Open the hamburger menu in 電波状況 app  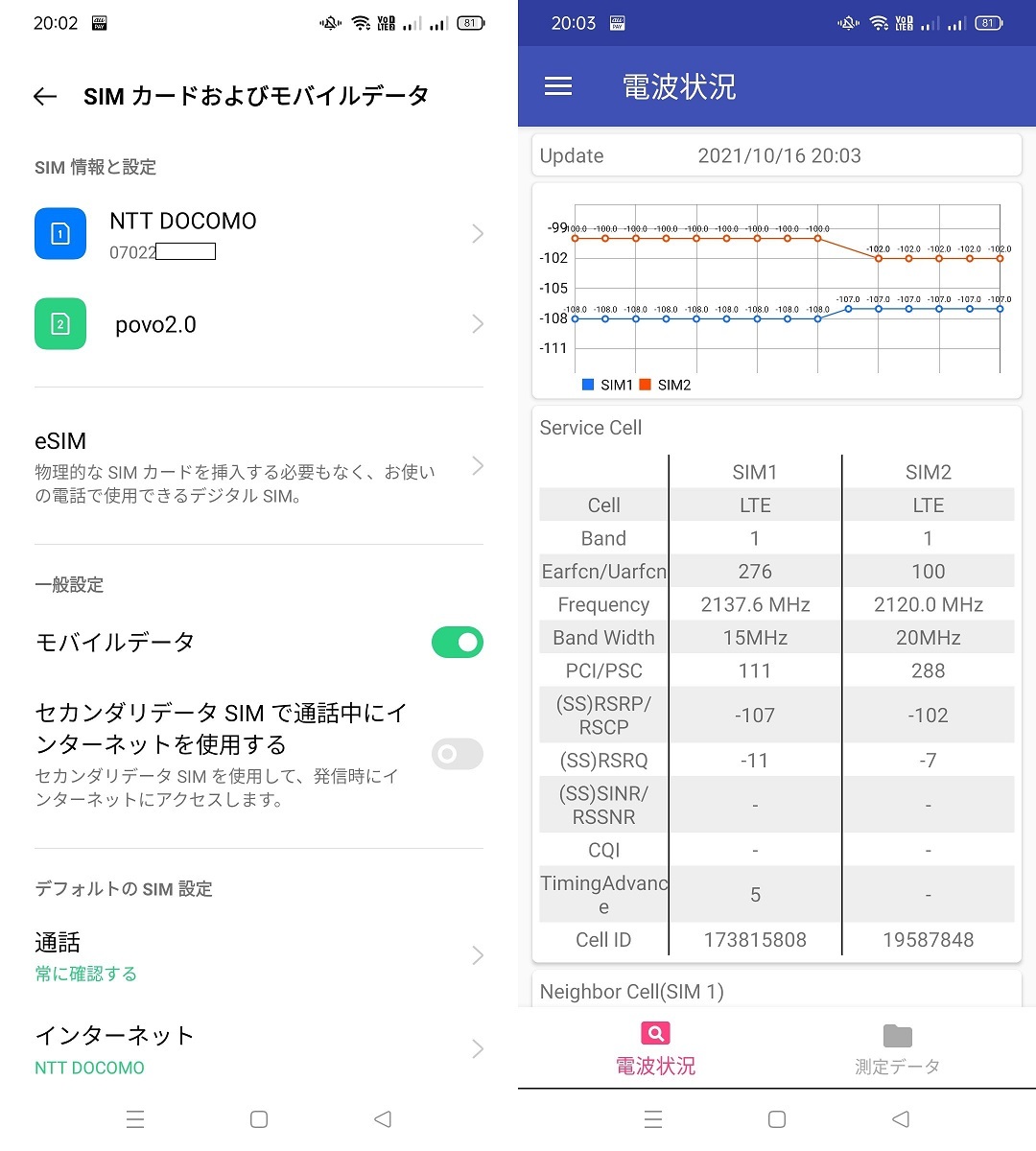point(558,86)
